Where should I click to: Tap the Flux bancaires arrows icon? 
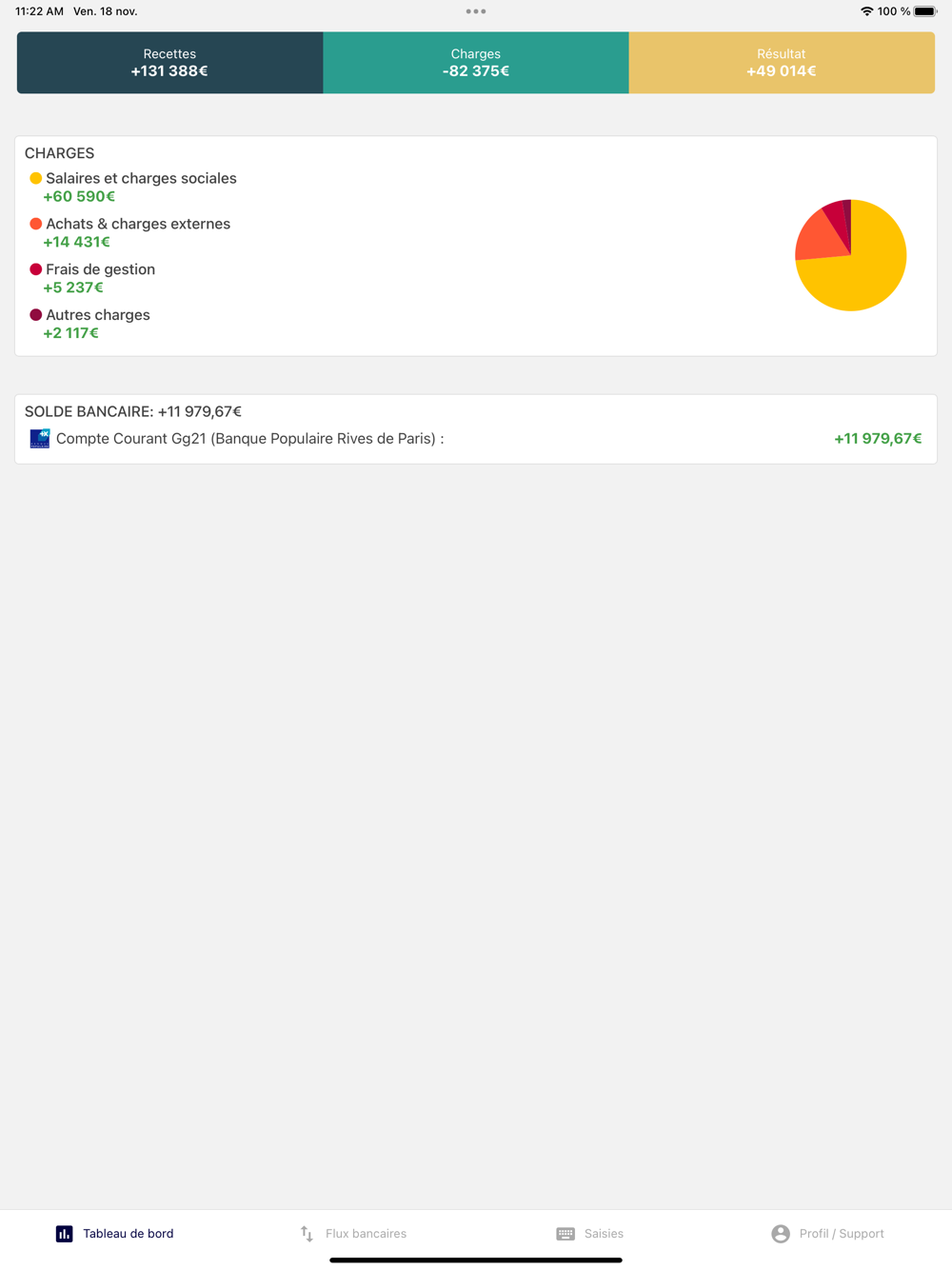point(307,1234)
